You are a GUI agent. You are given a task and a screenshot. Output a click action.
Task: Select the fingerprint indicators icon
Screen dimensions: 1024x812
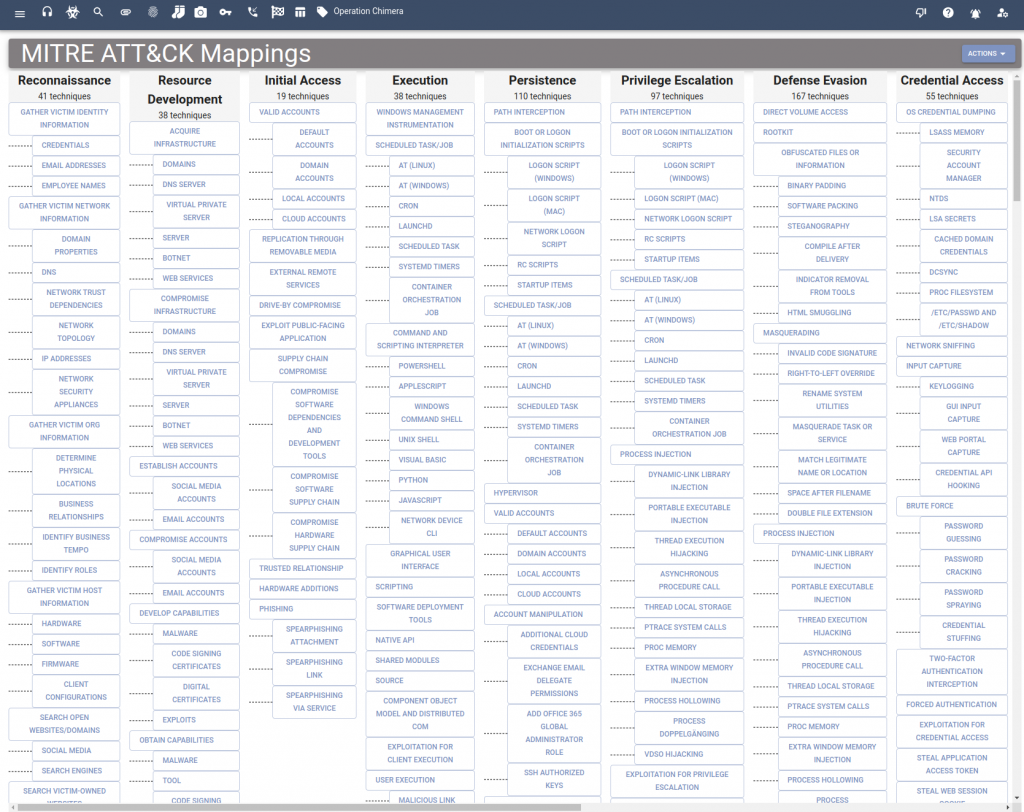[152, 14]
